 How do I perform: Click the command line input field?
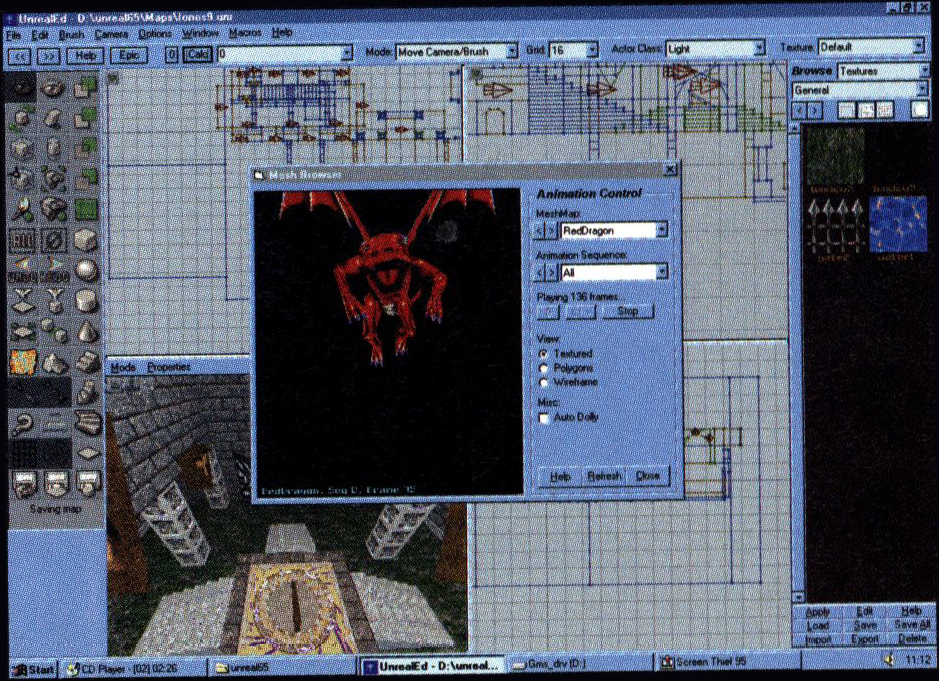278,54
